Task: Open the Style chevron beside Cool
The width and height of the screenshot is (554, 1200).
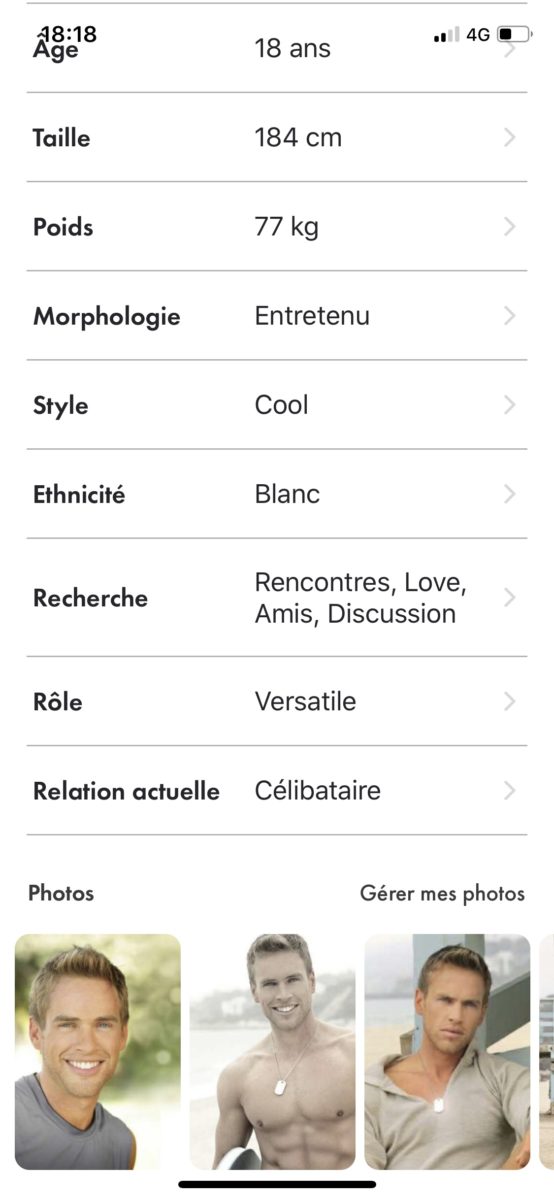Action: click(x=509, y=405)
